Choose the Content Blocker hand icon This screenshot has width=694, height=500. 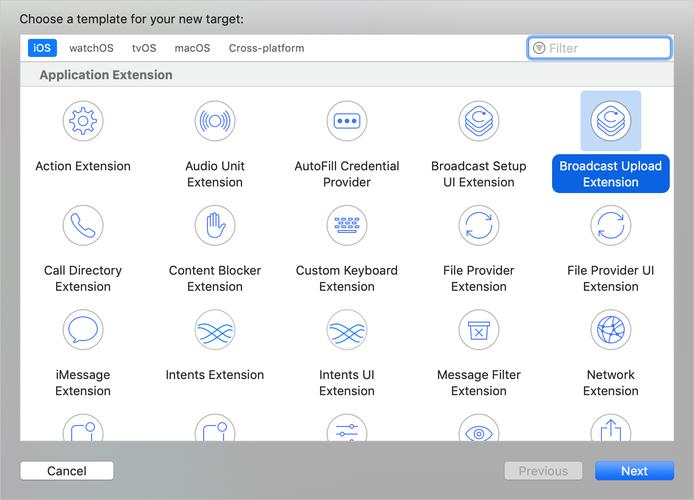click(215, 225)
